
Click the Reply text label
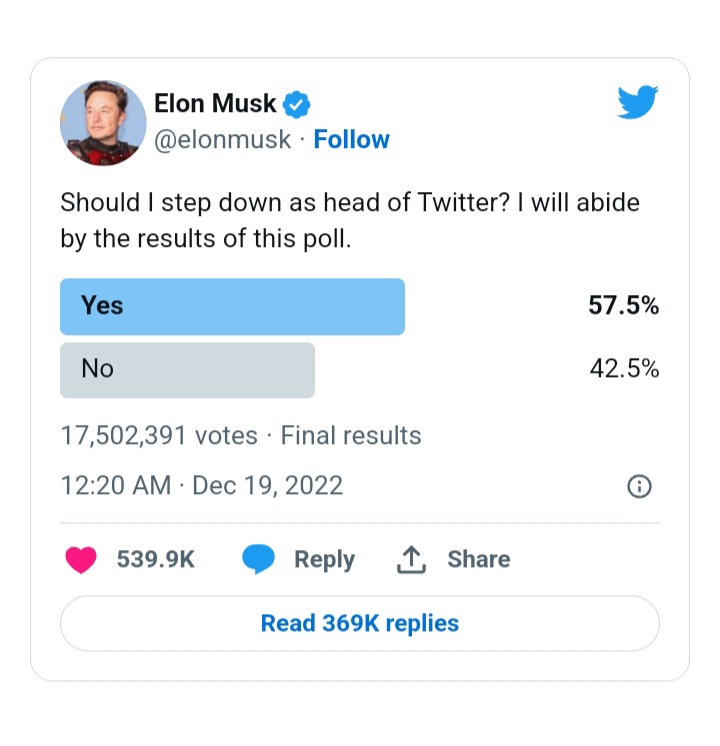325,560
